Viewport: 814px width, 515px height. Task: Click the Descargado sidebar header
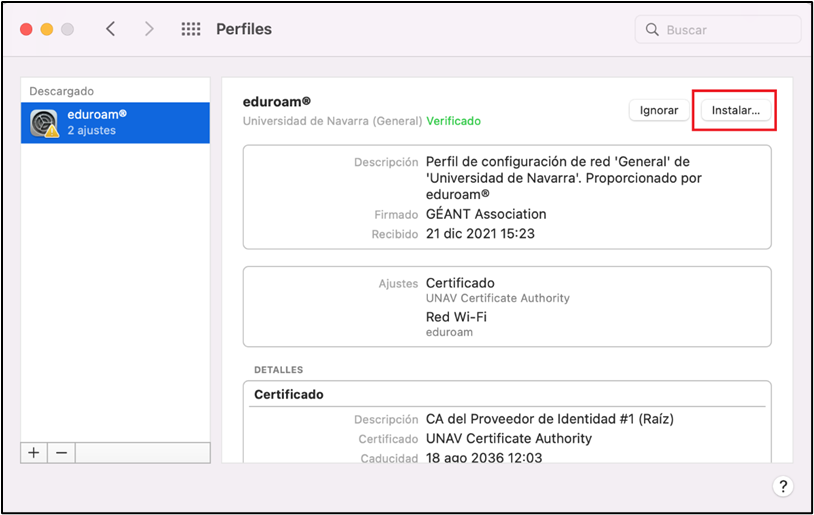click(61, 91)
